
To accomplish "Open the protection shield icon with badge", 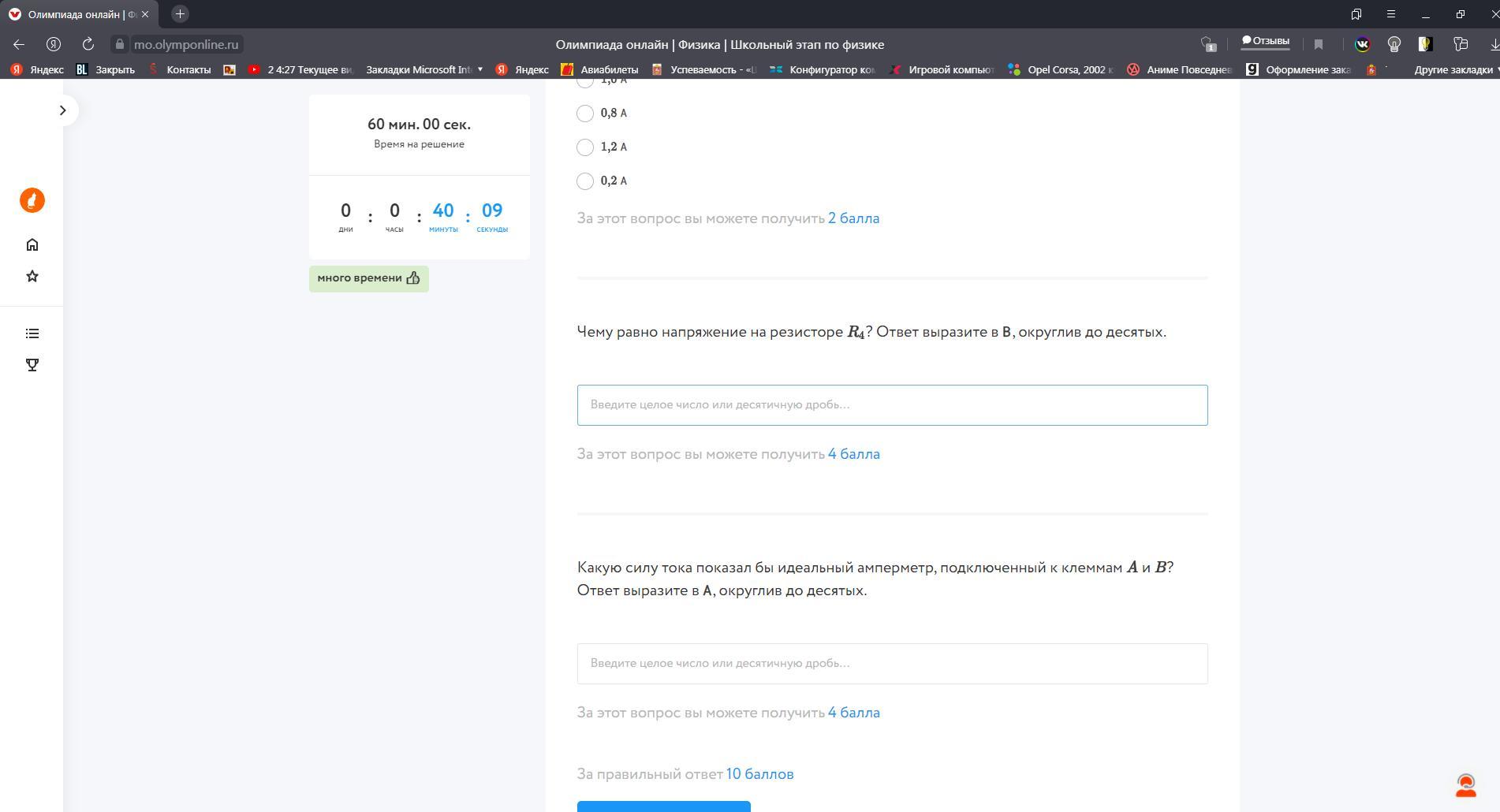I will pyautogui.click(x=1208, y=44).
